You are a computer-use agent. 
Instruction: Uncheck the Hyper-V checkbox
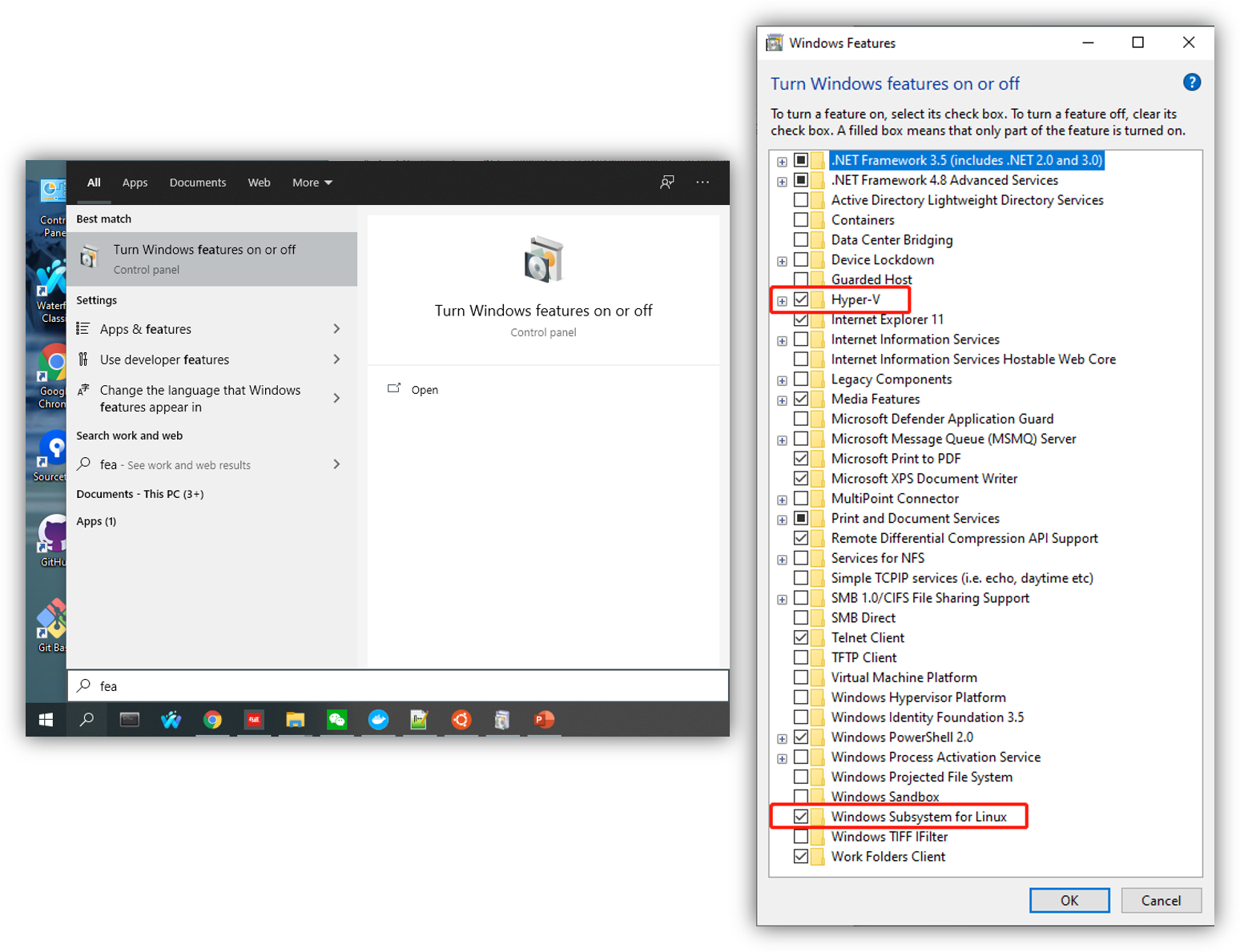pyautogui.click(x=800, y=299)
